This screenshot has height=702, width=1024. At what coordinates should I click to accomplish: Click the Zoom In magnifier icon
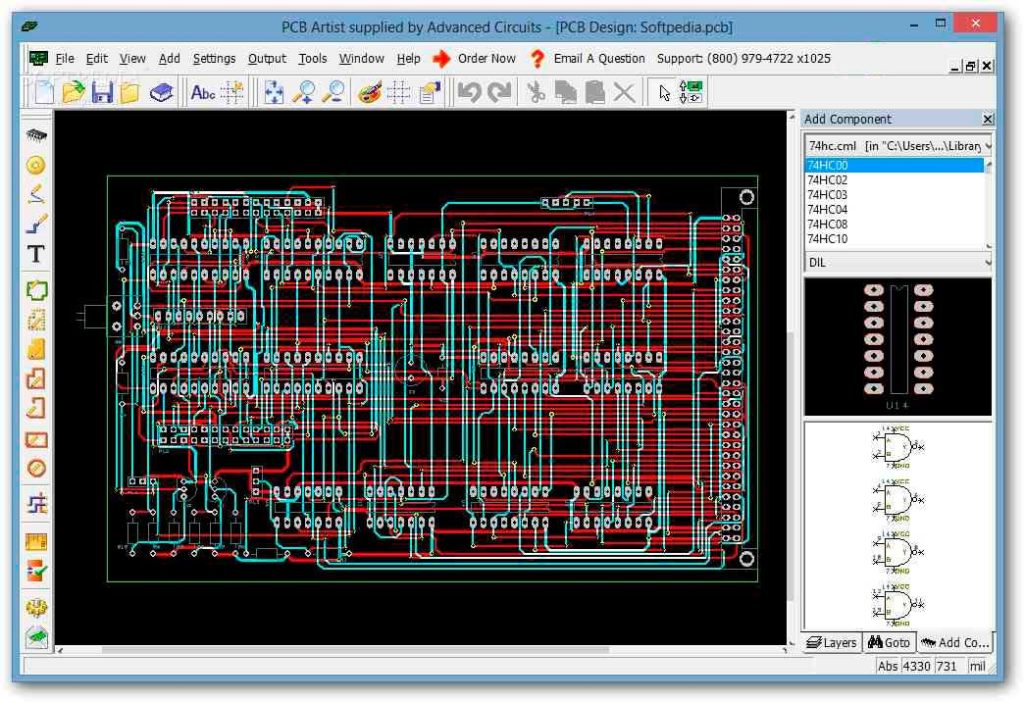[305, 93]
